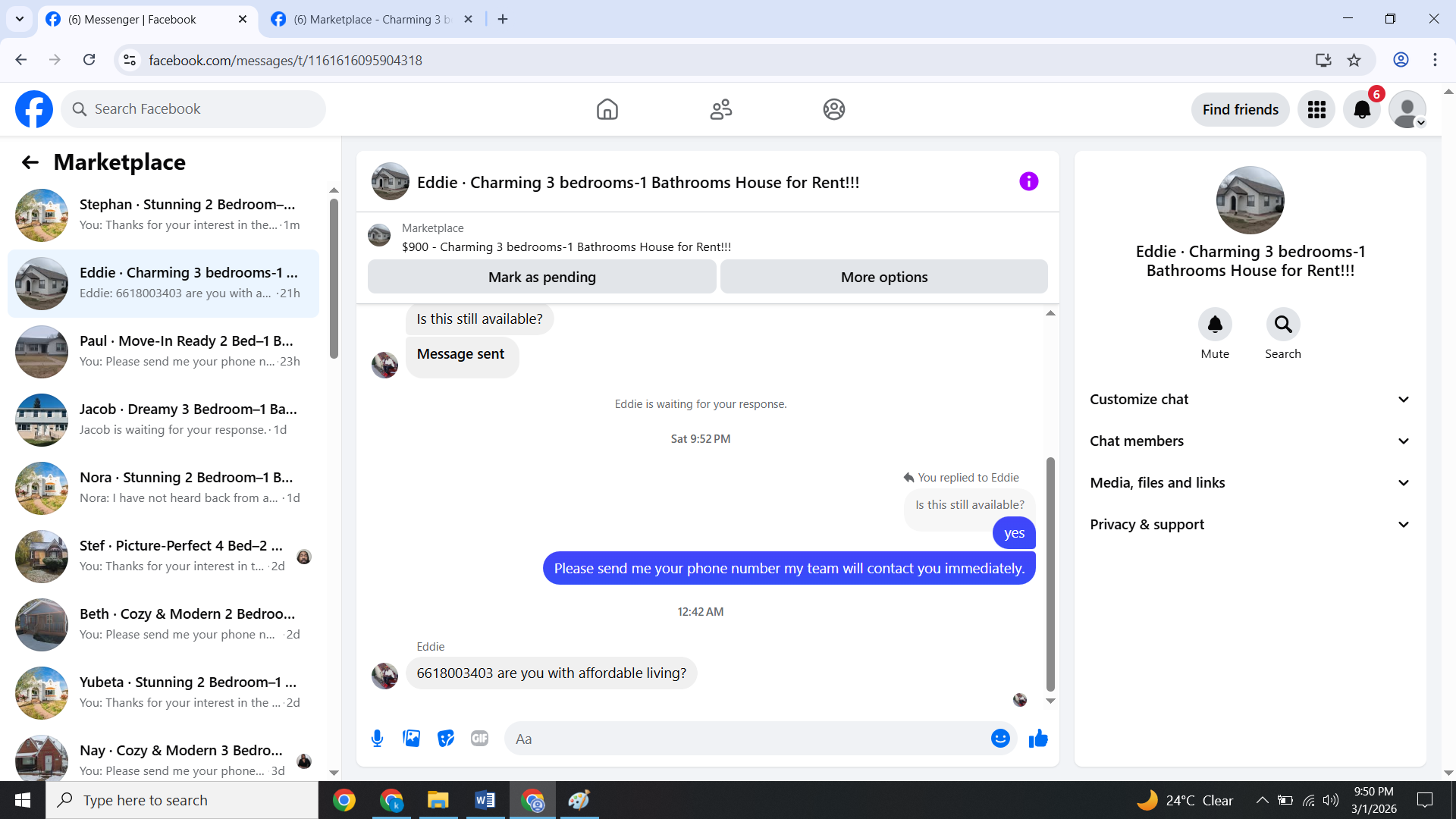Expand Media, files and links section
This screenshot has height=819, width=1456.
pyautogui.click(x=1250, y=483)
